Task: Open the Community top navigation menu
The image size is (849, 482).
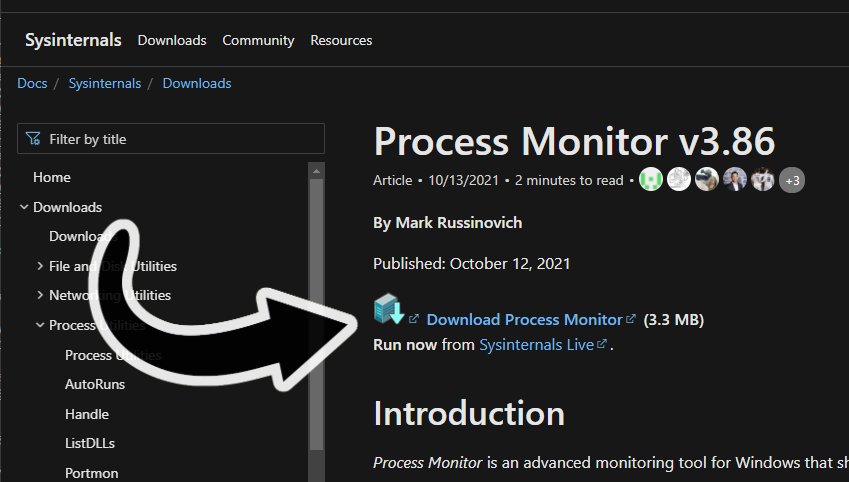Action: [258, 41]
